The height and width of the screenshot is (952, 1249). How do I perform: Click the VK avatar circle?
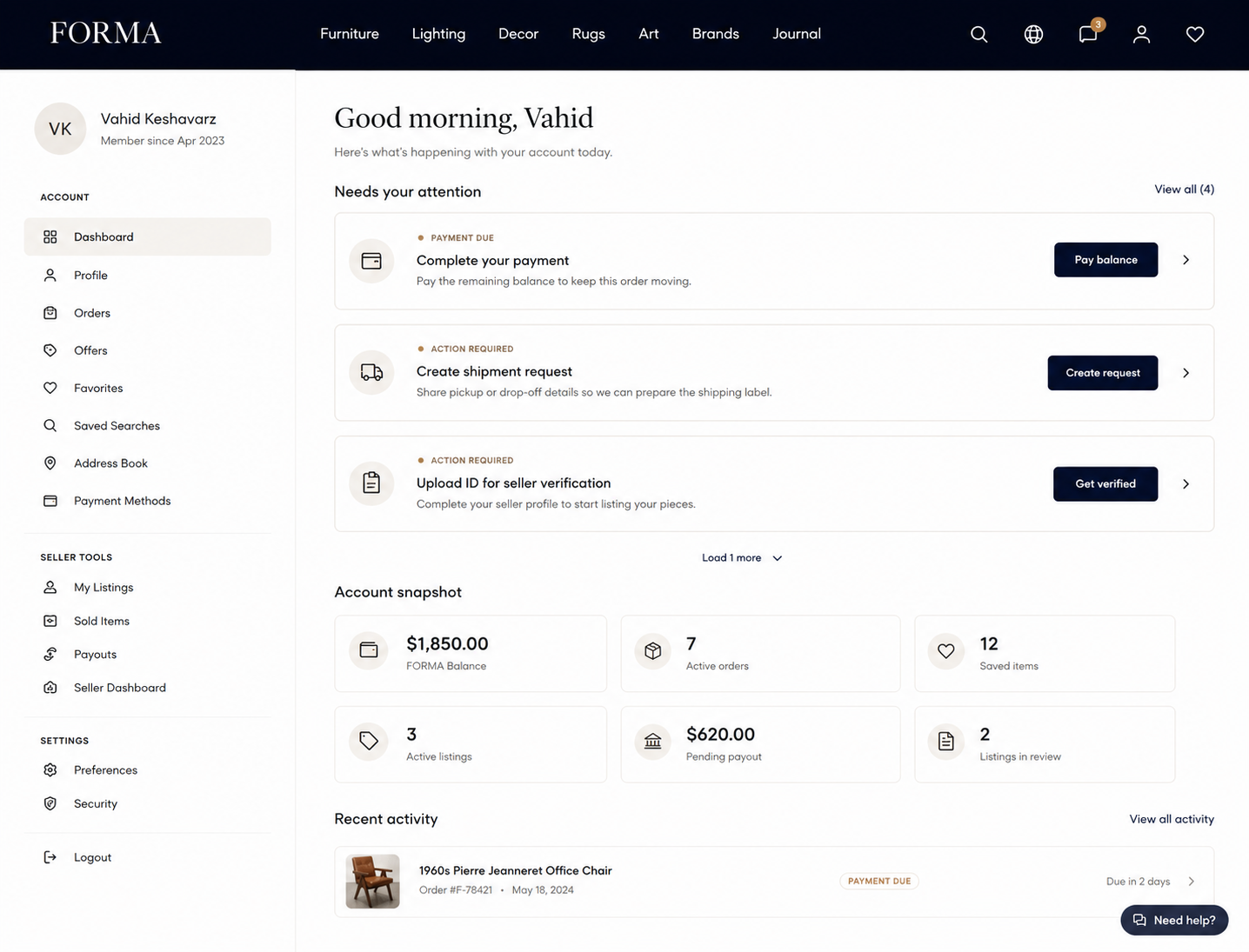(60, 129)
